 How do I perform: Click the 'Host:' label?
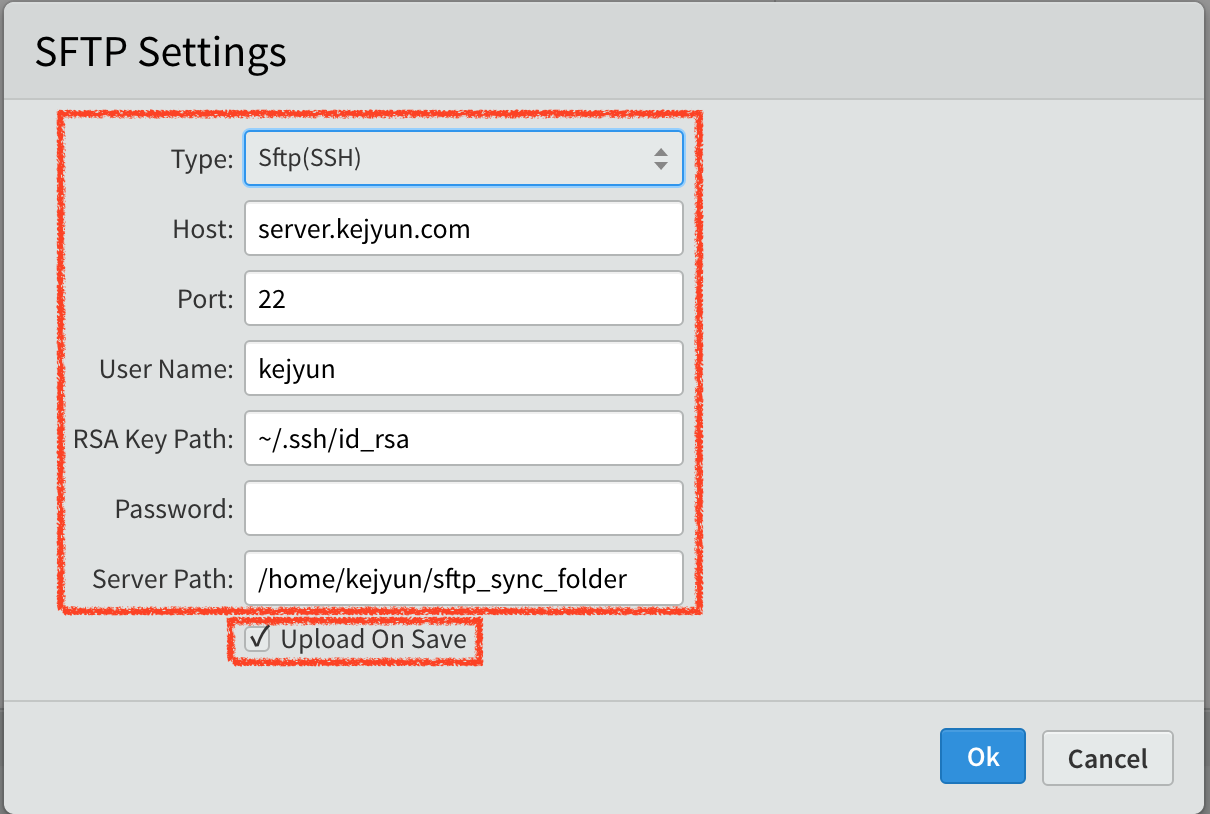coord(203,229)
